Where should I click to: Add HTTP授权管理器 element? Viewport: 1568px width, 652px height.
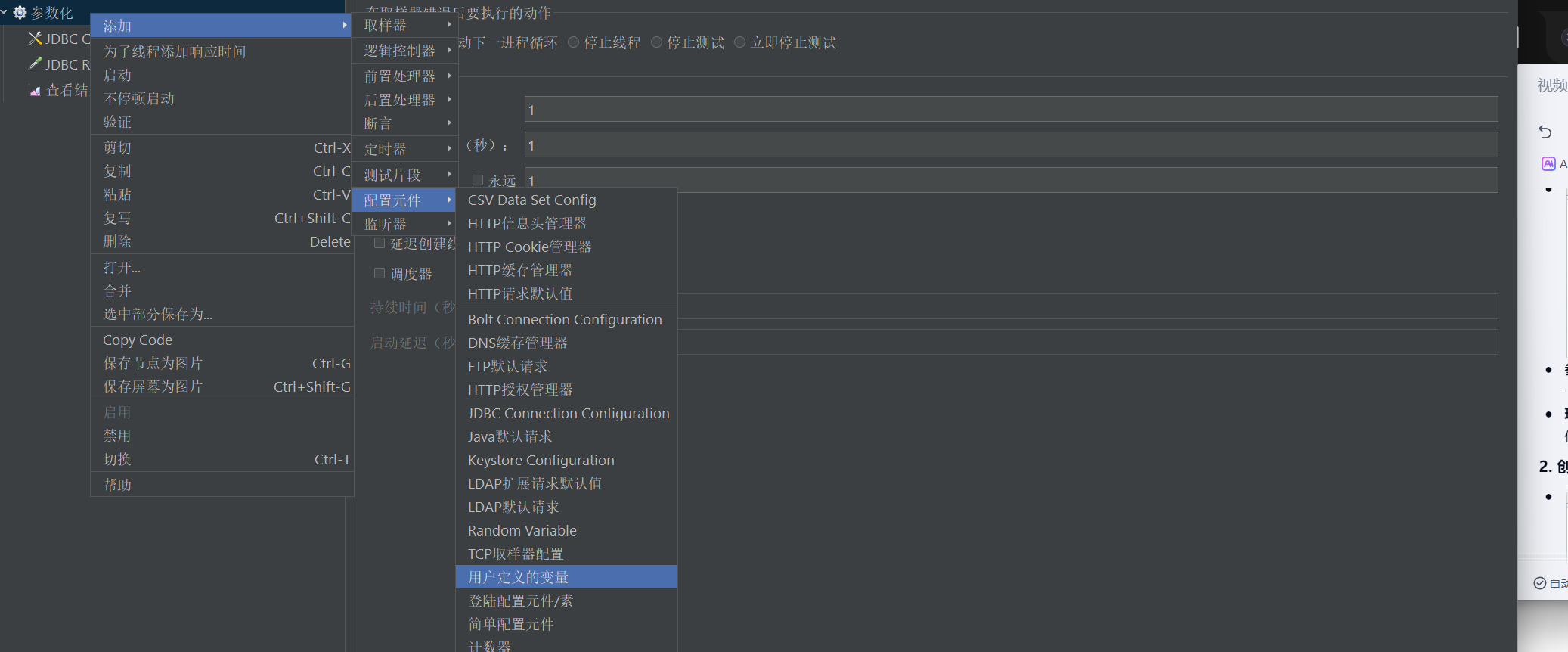point(566,390)
